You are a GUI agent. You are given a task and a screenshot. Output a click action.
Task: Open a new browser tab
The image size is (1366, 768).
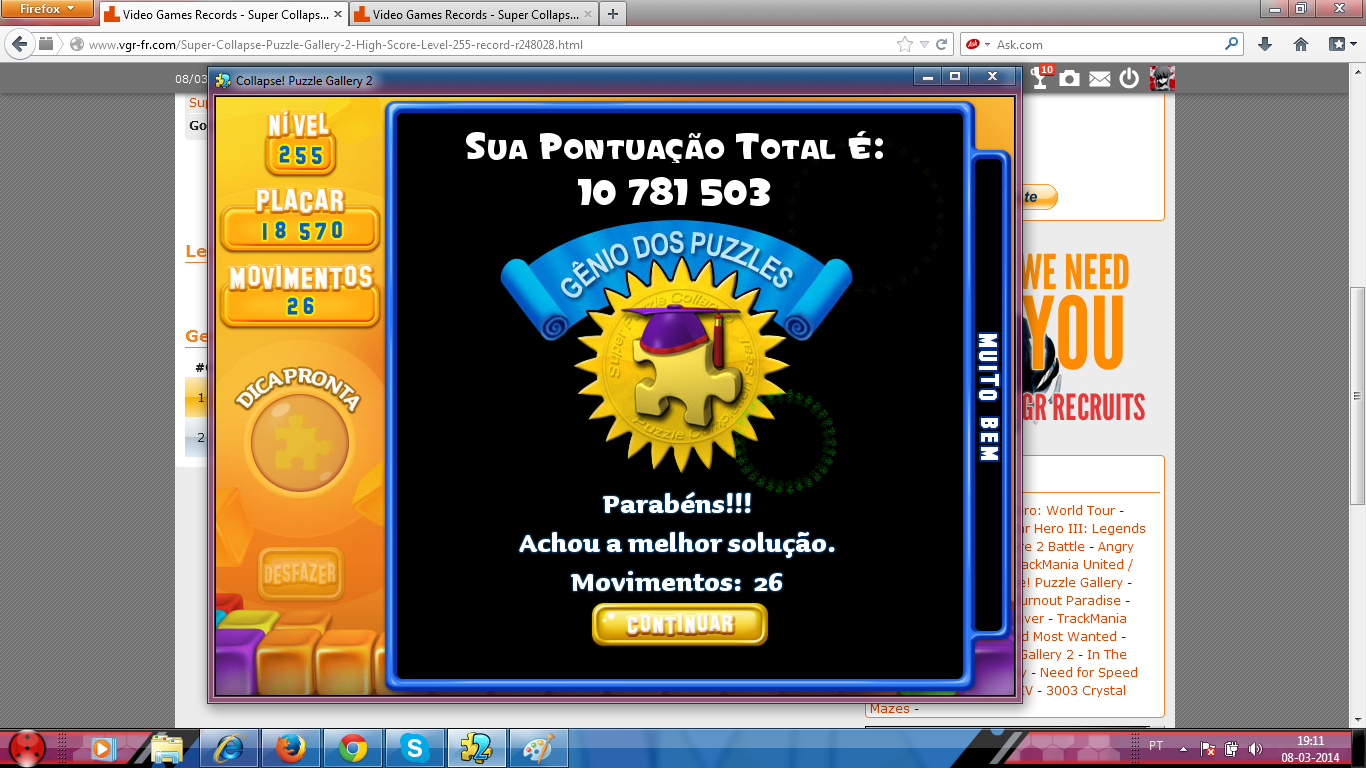coord(612,14)
